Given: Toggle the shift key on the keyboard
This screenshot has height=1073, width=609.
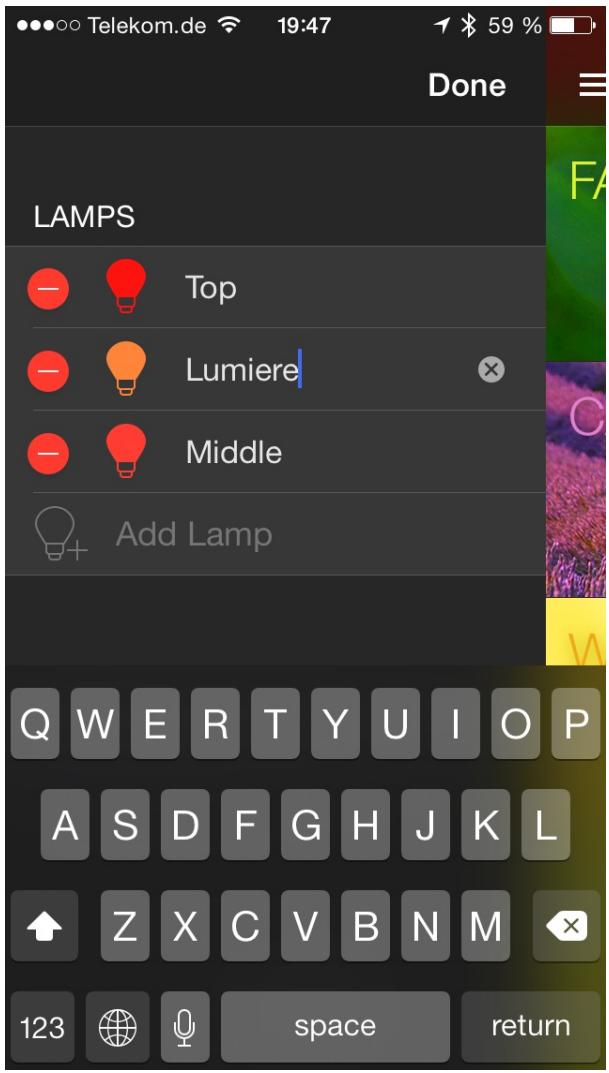Looking at the screenshot, I should point(44,926).
